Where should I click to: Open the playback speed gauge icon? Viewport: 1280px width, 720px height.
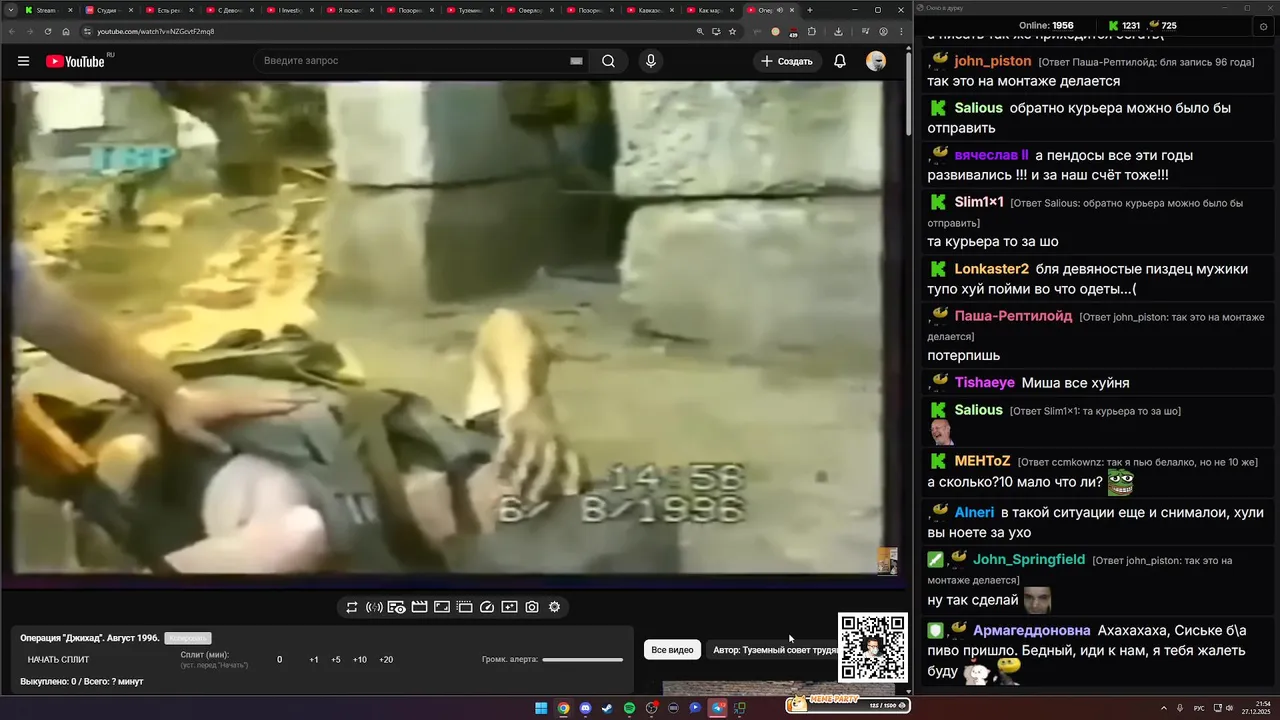tap(487, 607)
